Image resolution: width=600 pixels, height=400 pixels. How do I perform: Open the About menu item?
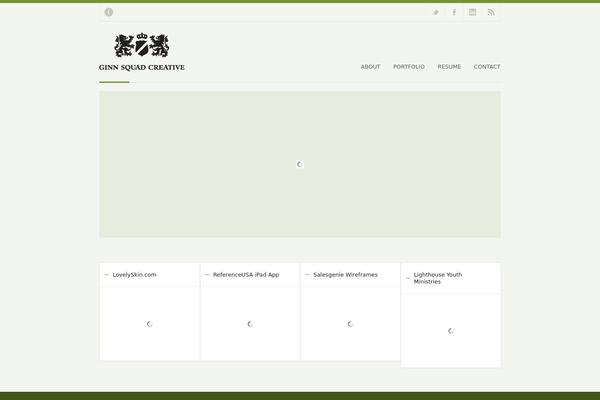pos(370,67)
